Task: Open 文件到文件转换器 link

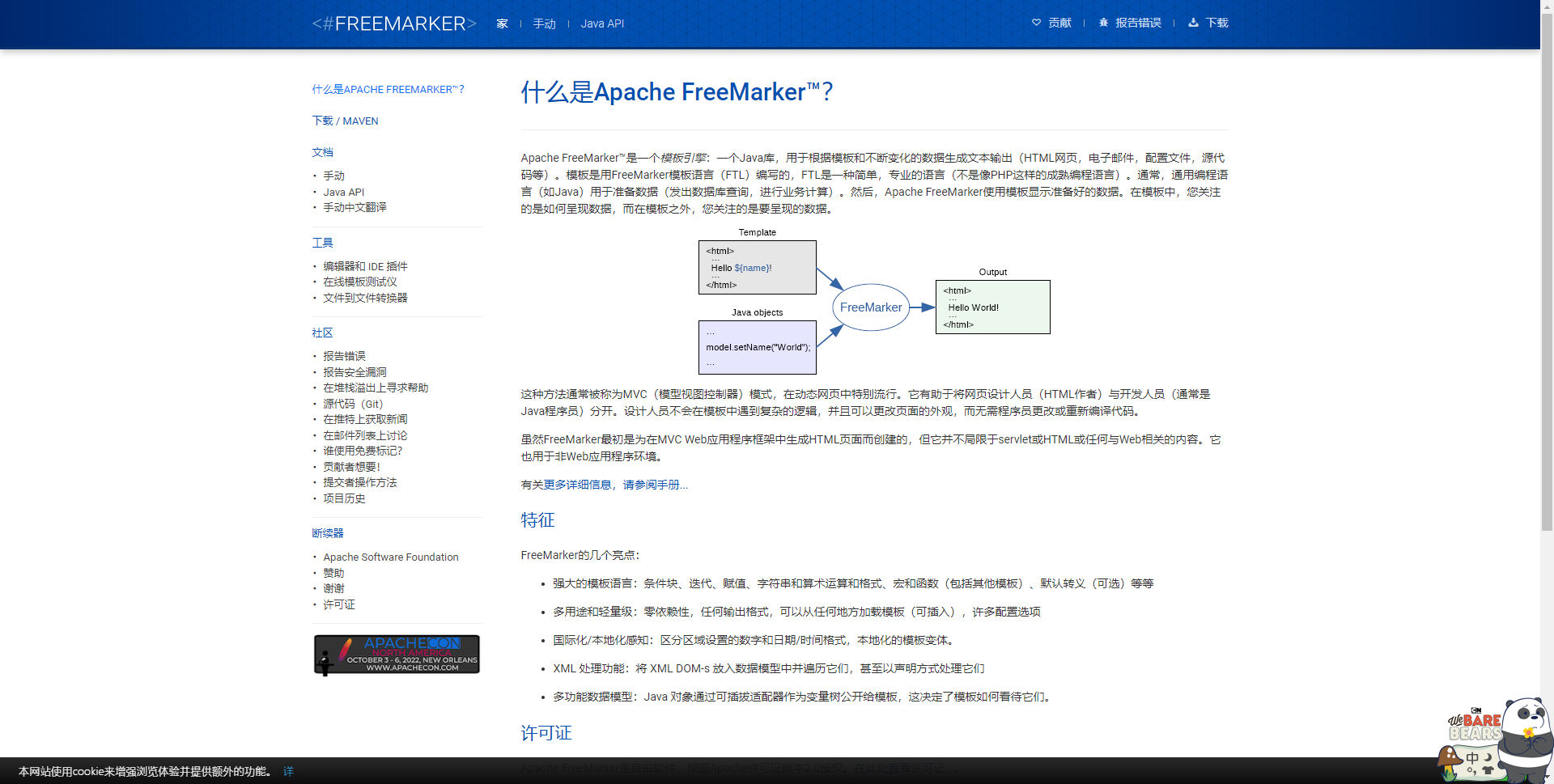Action: pyautogui.click(x=366, y=298)
